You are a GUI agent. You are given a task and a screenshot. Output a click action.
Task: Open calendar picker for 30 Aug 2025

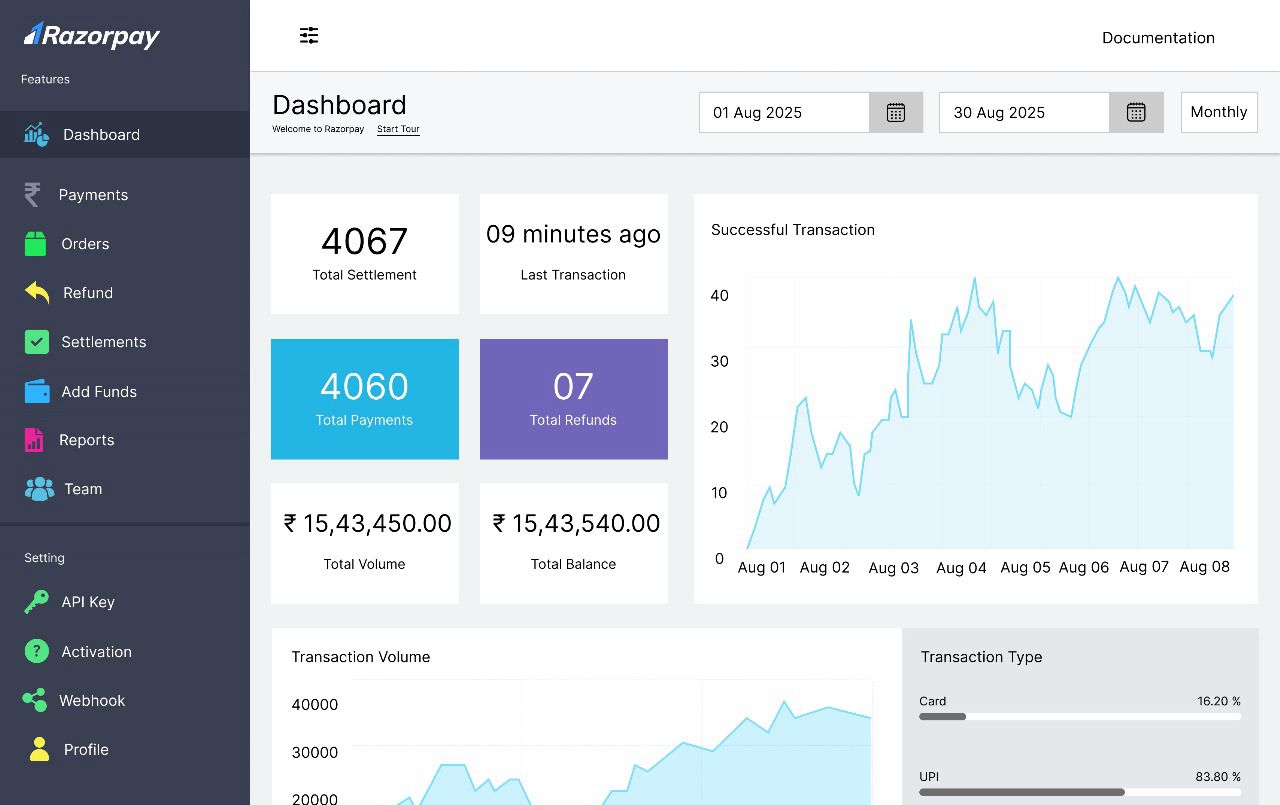pyautogui.click(x=1136, y=112)
